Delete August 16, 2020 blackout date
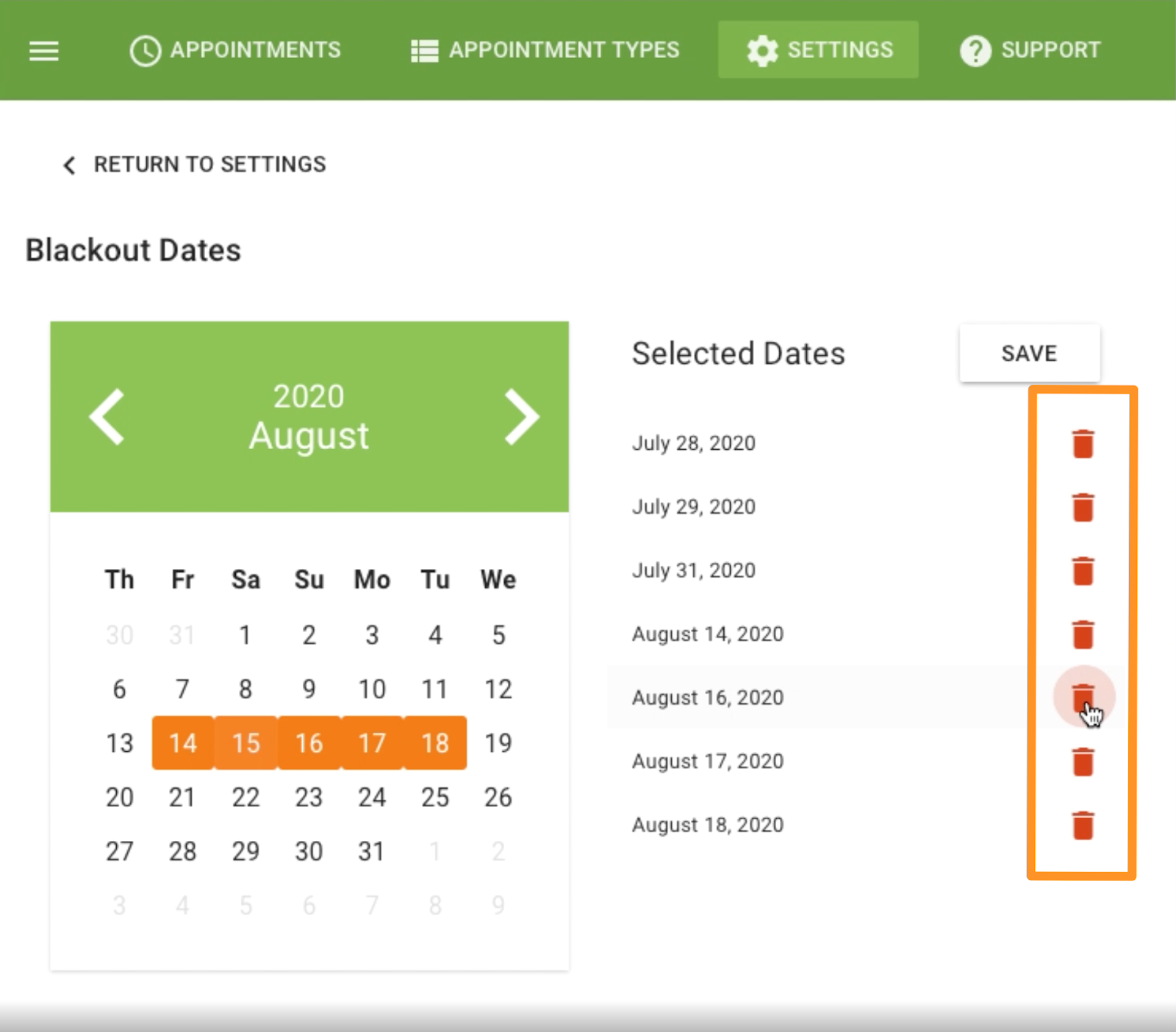The image size is (1176, 1032). tap(1082, 696)
